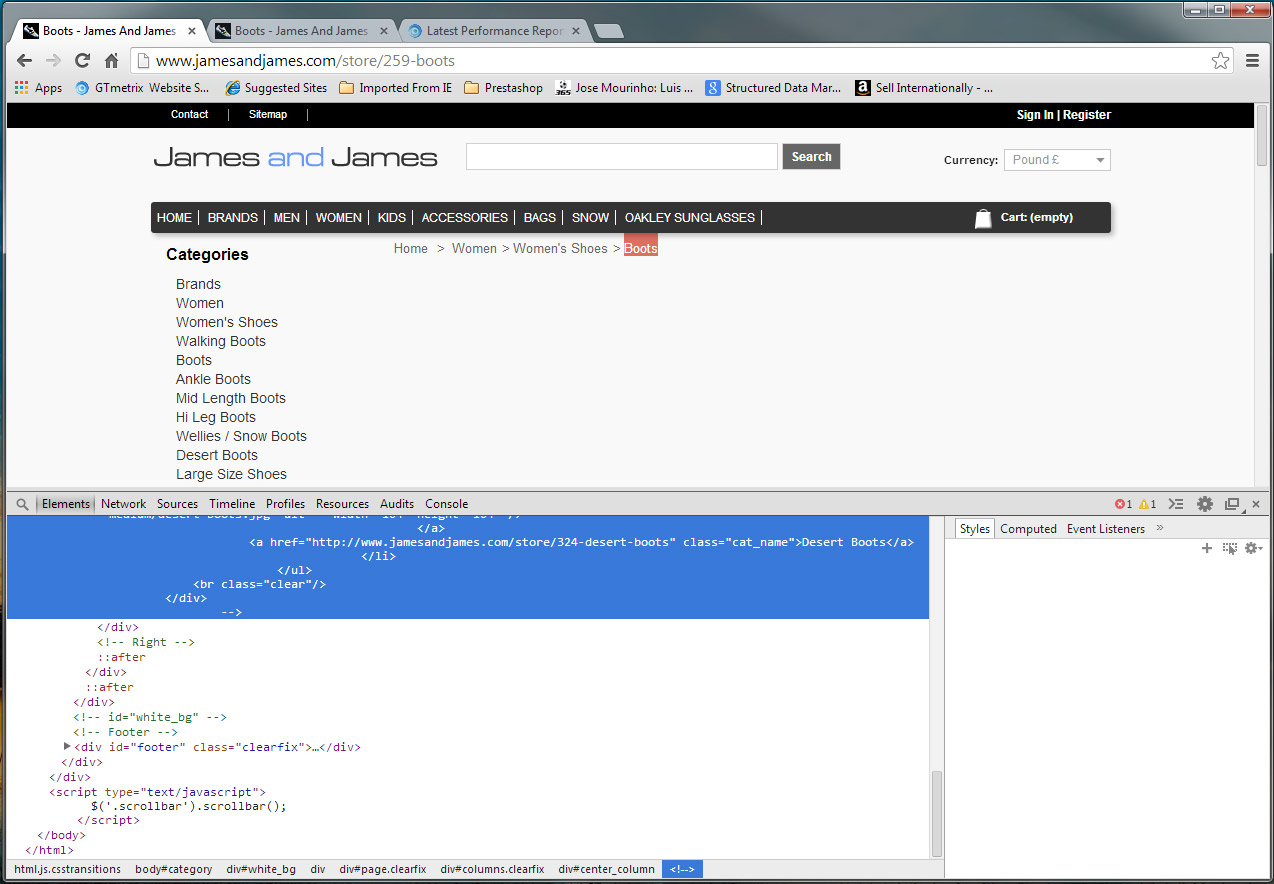Toggle element state selector icon in Styles
Image resolution: width=1274 pixels, height=884 pixels.
point(1230,548)
